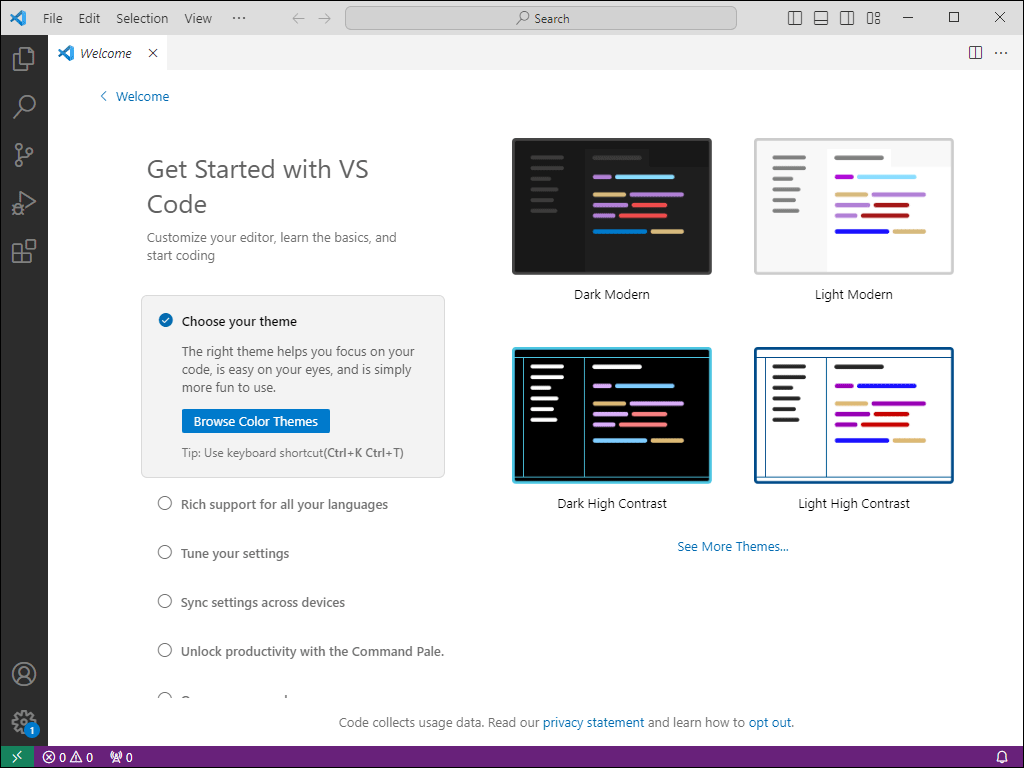
Task: Choose the Light High Contrast theme preview
Action: [854, 415]
